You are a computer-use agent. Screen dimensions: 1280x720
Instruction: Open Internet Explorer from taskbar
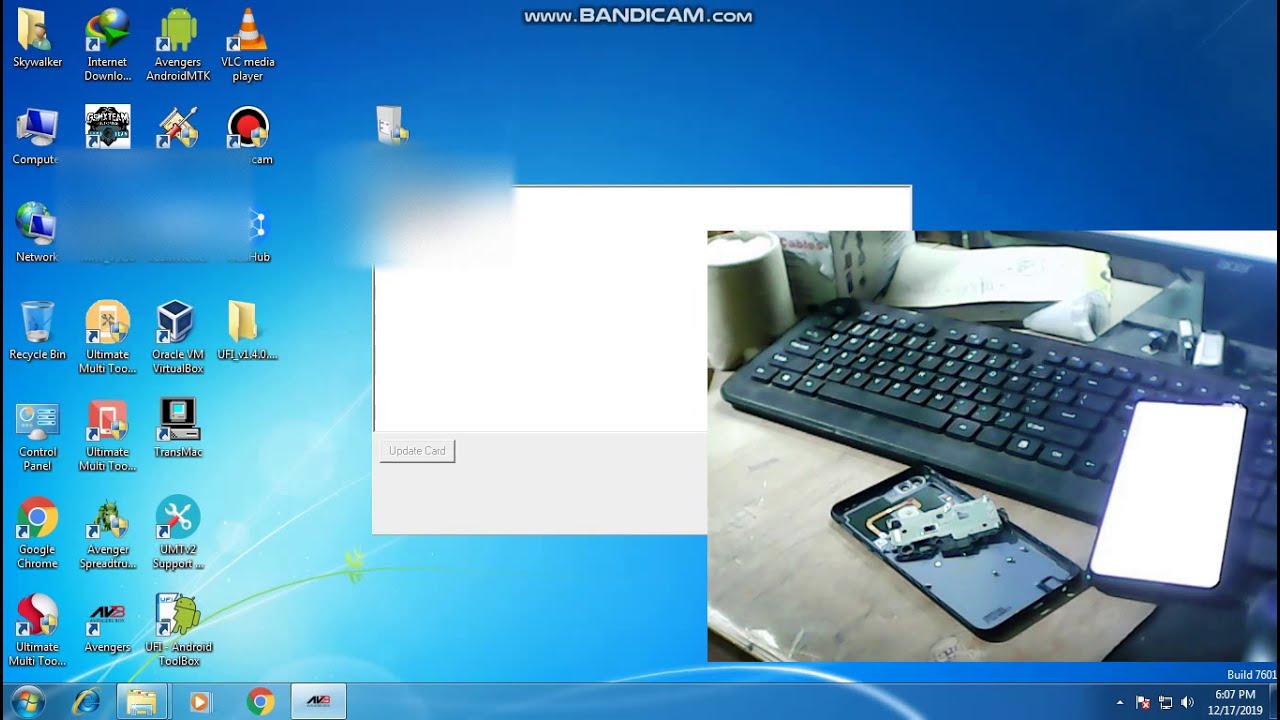click(x=87, y=702)
